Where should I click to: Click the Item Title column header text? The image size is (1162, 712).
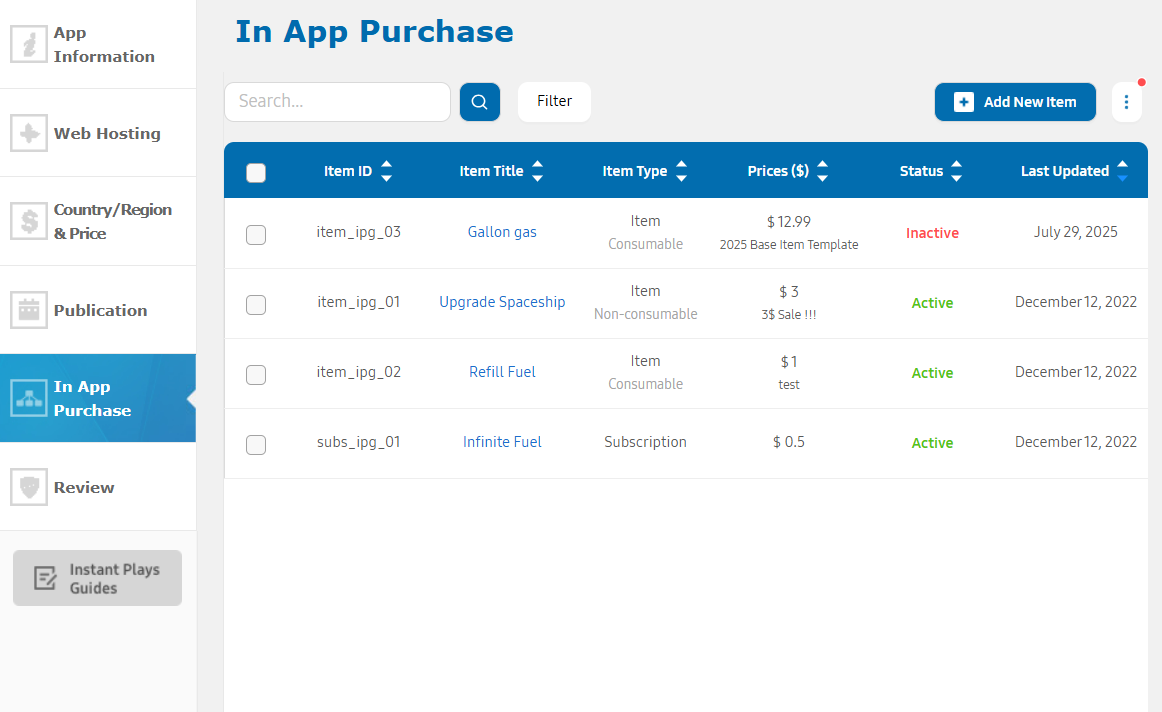tap(491, 171)
